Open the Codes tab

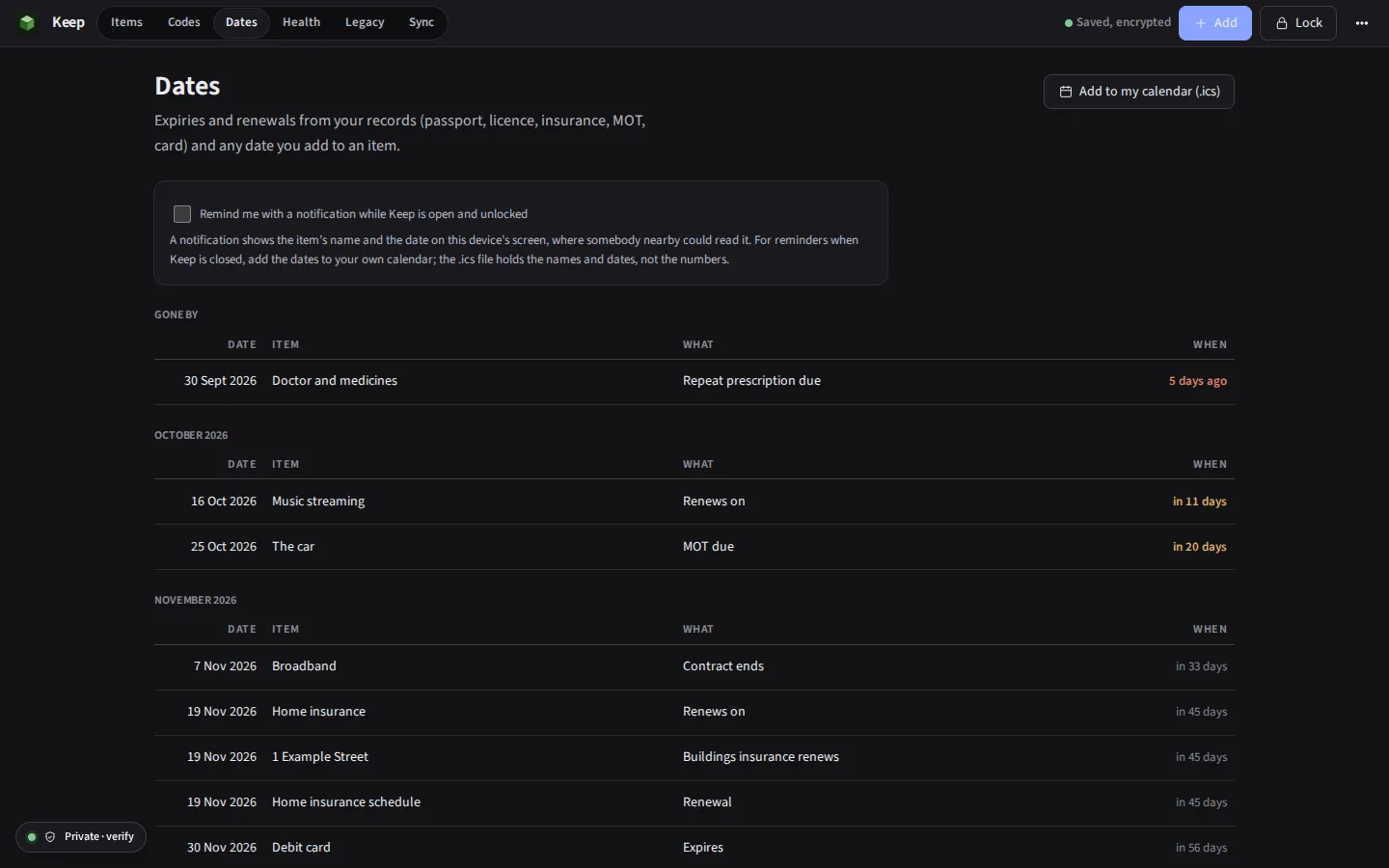click(183, 22)
